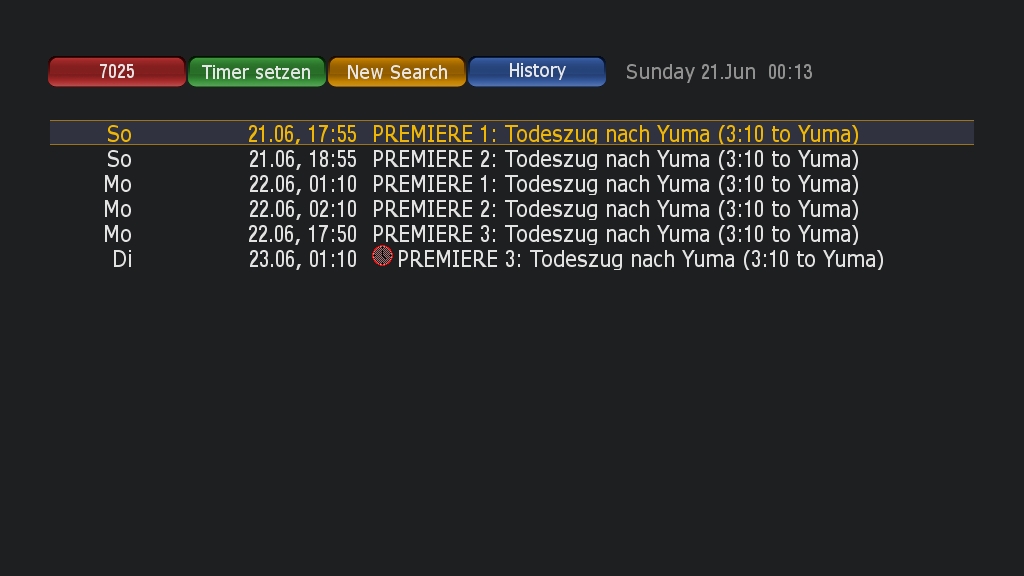Select the red 7025 button

coord(117,72)
